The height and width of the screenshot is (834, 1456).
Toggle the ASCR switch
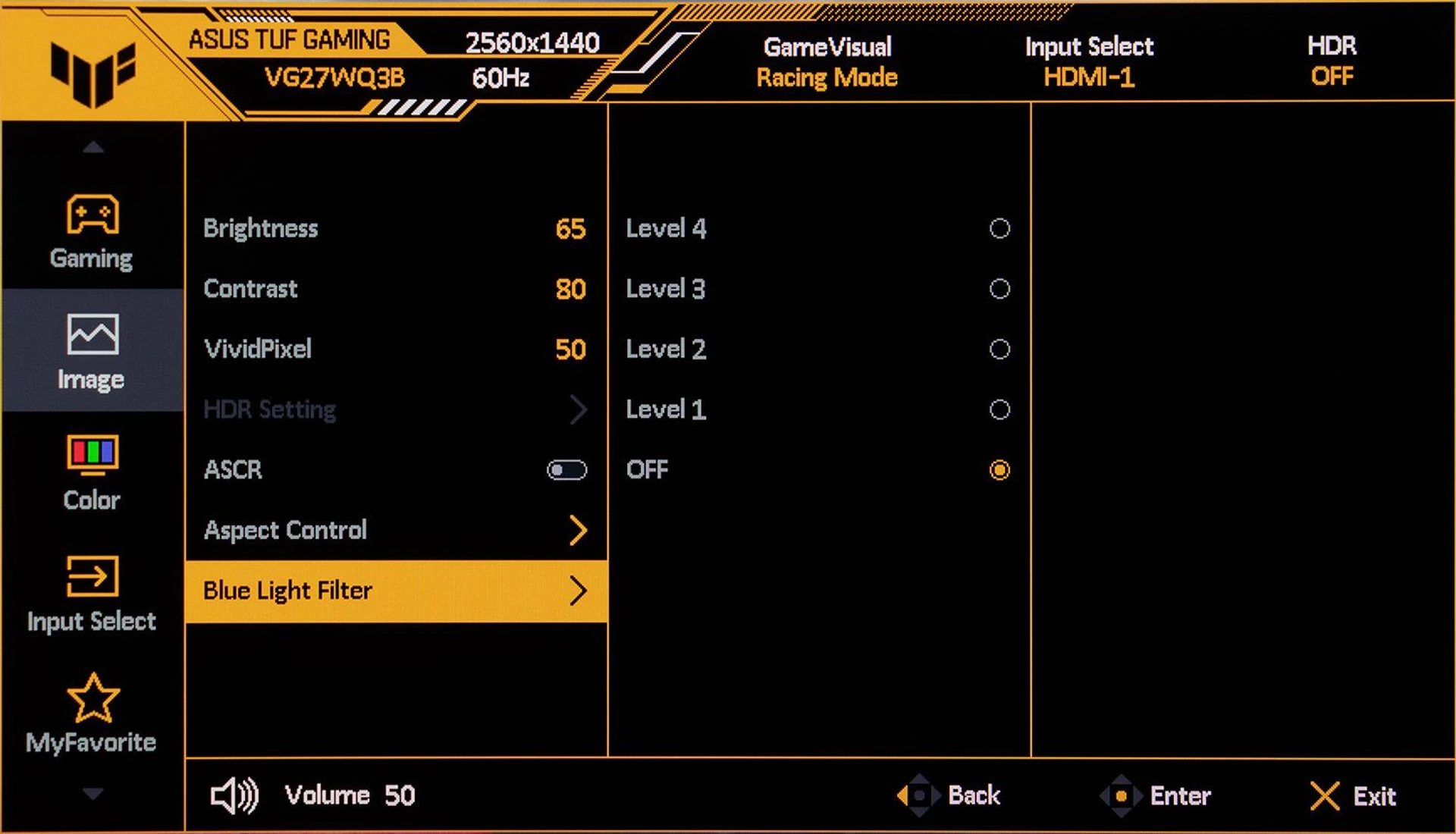tap(566, 470)
